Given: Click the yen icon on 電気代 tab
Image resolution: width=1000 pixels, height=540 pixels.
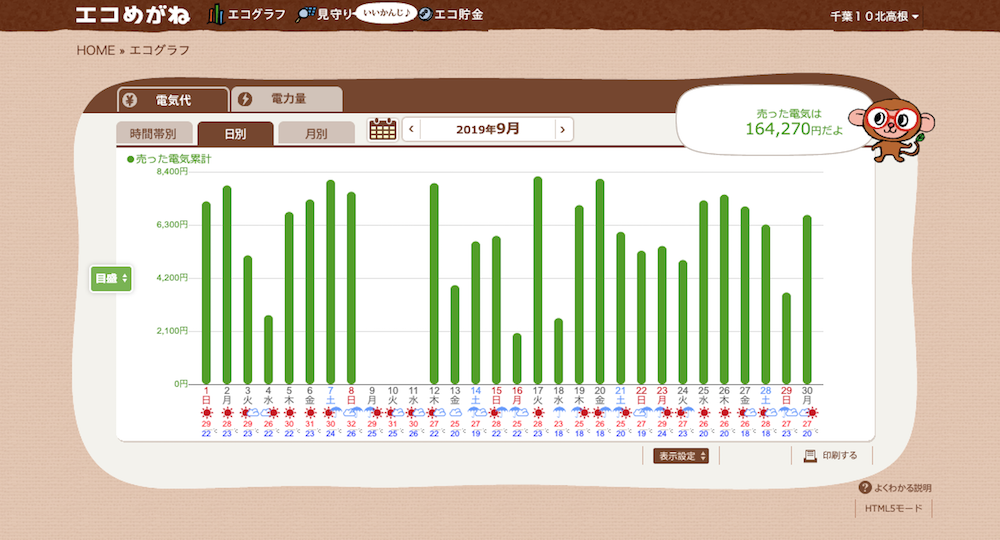Looking at the screenshot, I should pyautogui.click(x=129, y=100).
